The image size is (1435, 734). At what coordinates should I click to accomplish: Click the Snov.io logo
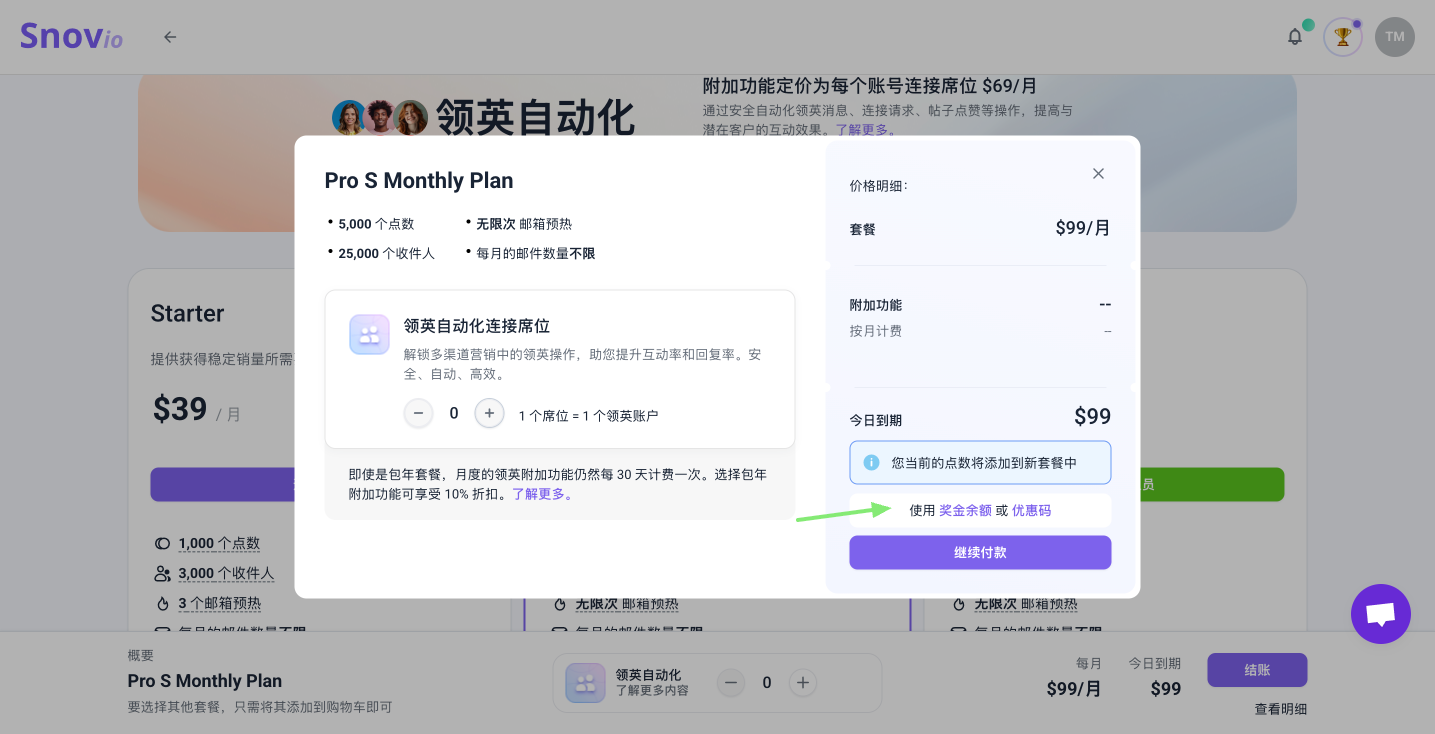click(x=72, y=36)
